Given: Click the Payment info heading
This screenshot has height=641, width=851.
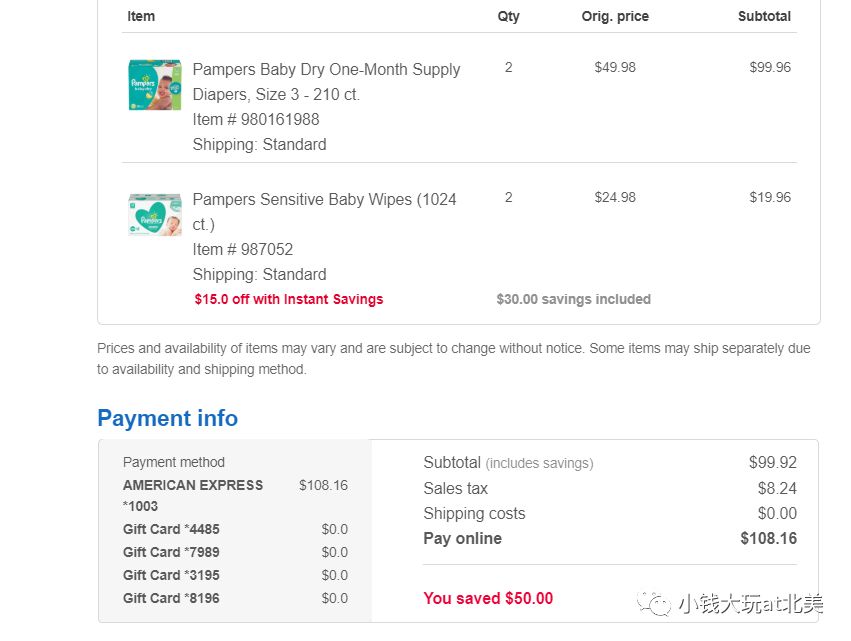Looking at the screenshot, I should pyautogui.click(x=167, y=418).
